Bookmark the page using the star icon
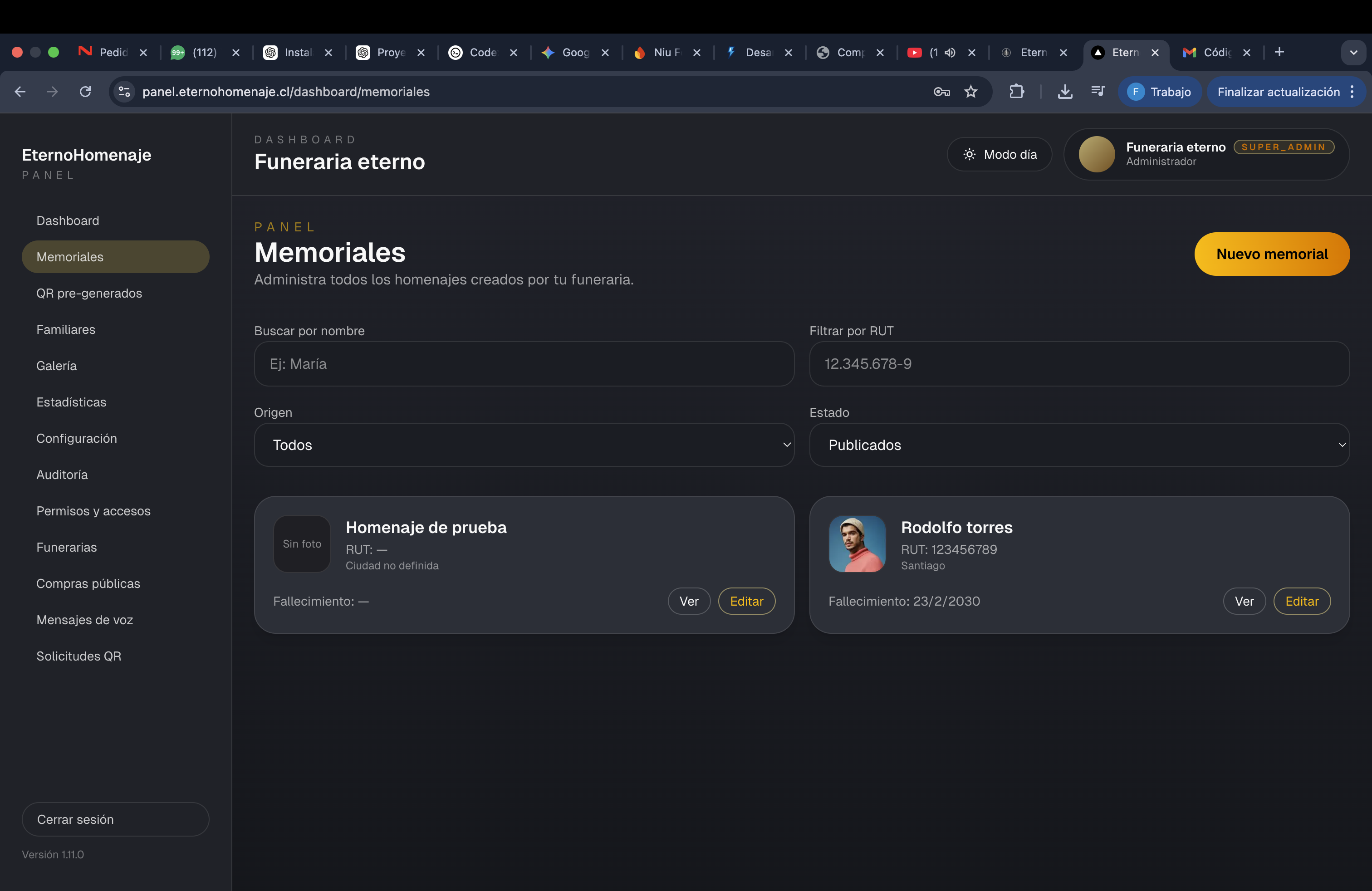 click(971, 92)
